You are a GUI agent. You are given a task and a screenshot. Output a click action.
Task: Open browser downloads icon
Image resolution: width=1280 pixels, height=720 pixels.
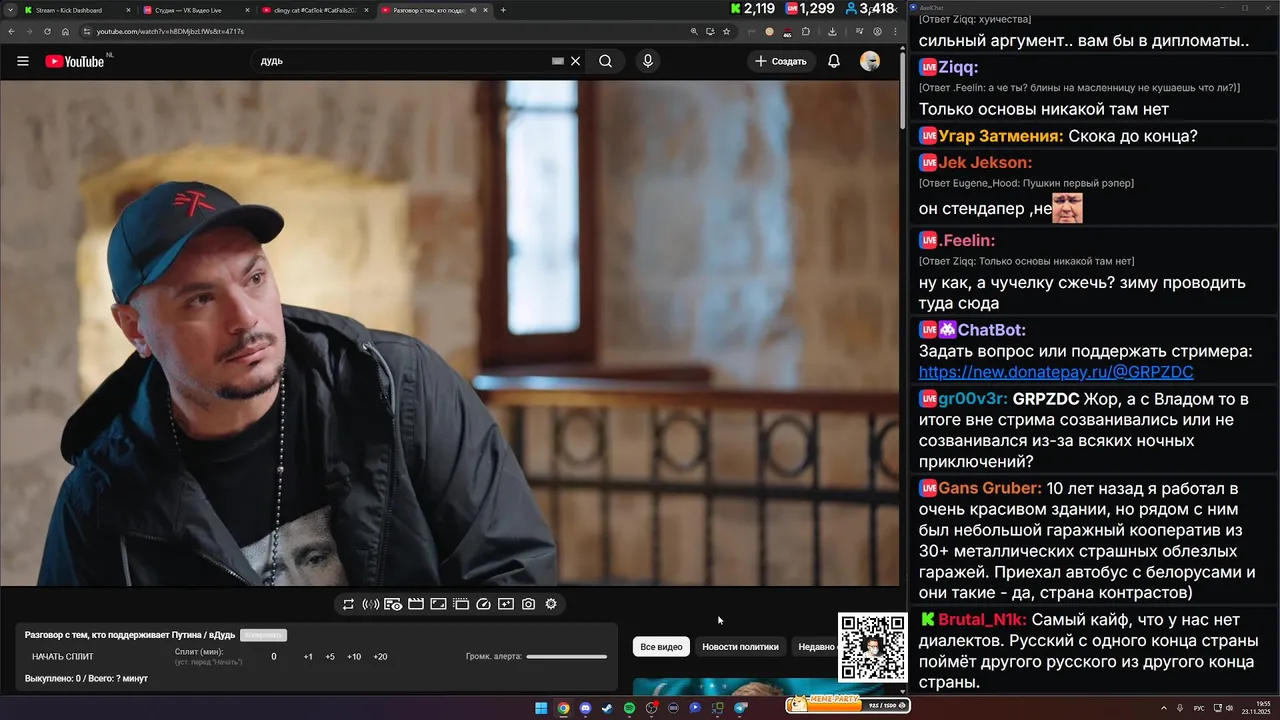coord(832,31)
